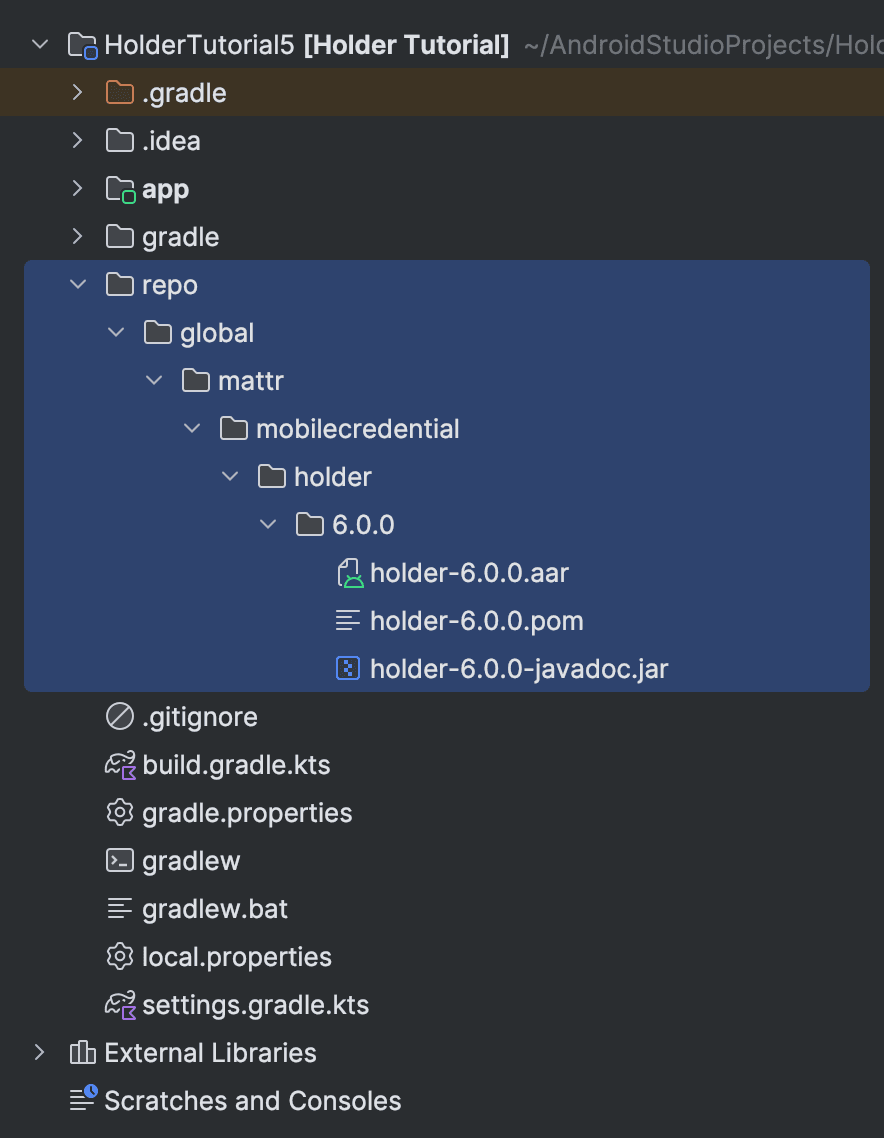Click the Gradle Kotlin icon beside settings.gradle.kts

tap(120, 1005)
